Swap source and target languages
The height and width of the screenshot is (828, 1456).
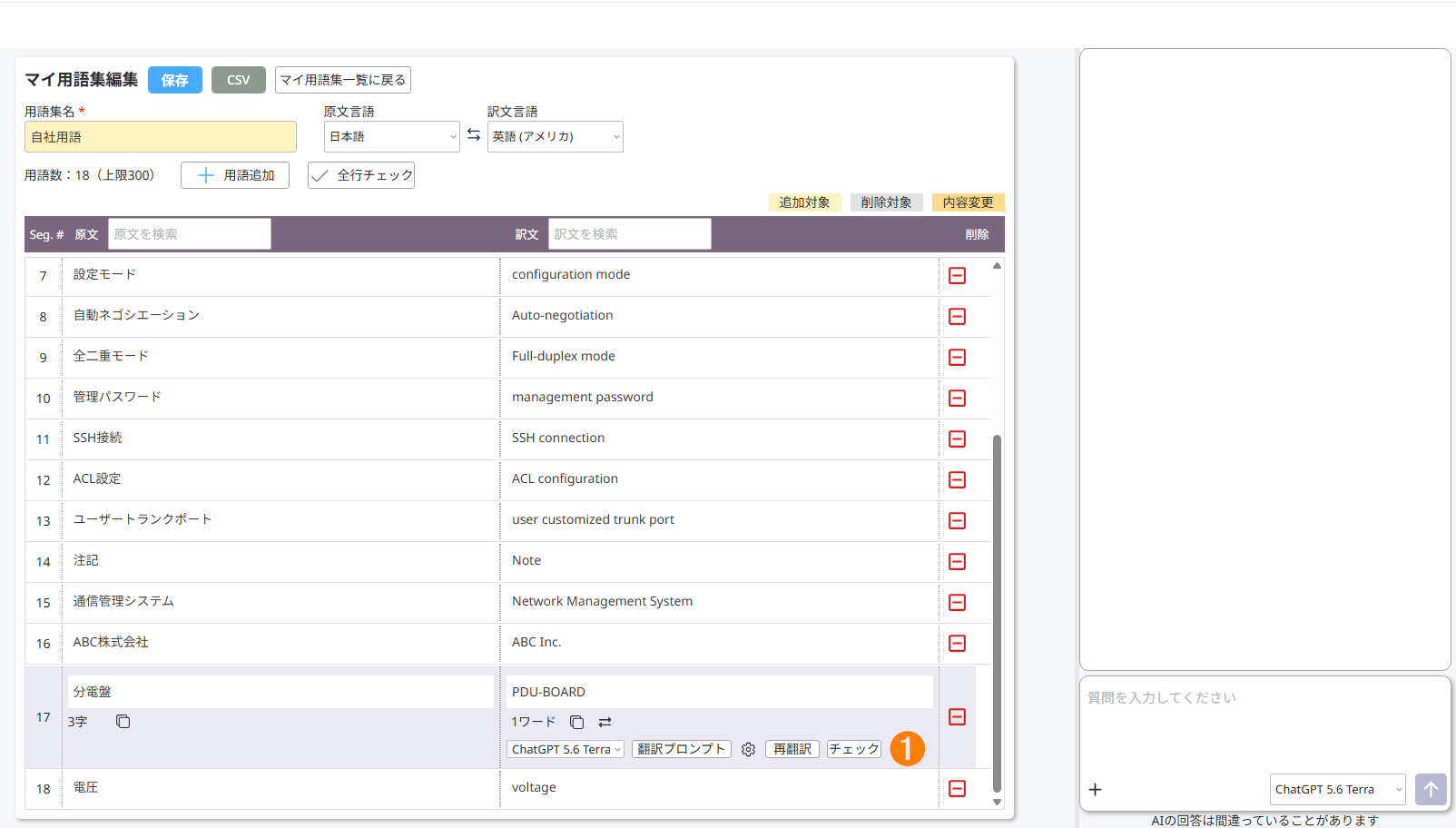(x=474, y=134)
